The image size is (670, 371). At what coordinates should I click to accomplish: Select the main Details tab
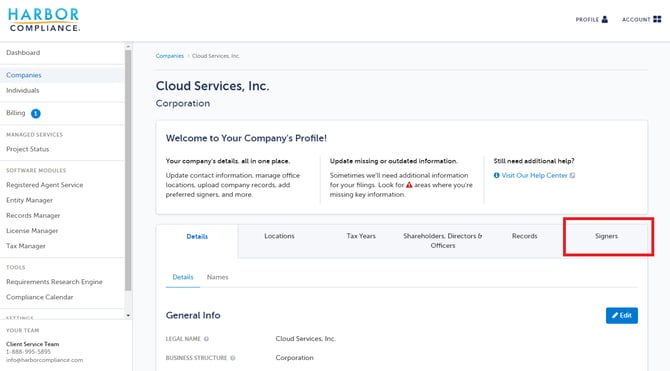[x=197, y=236]
